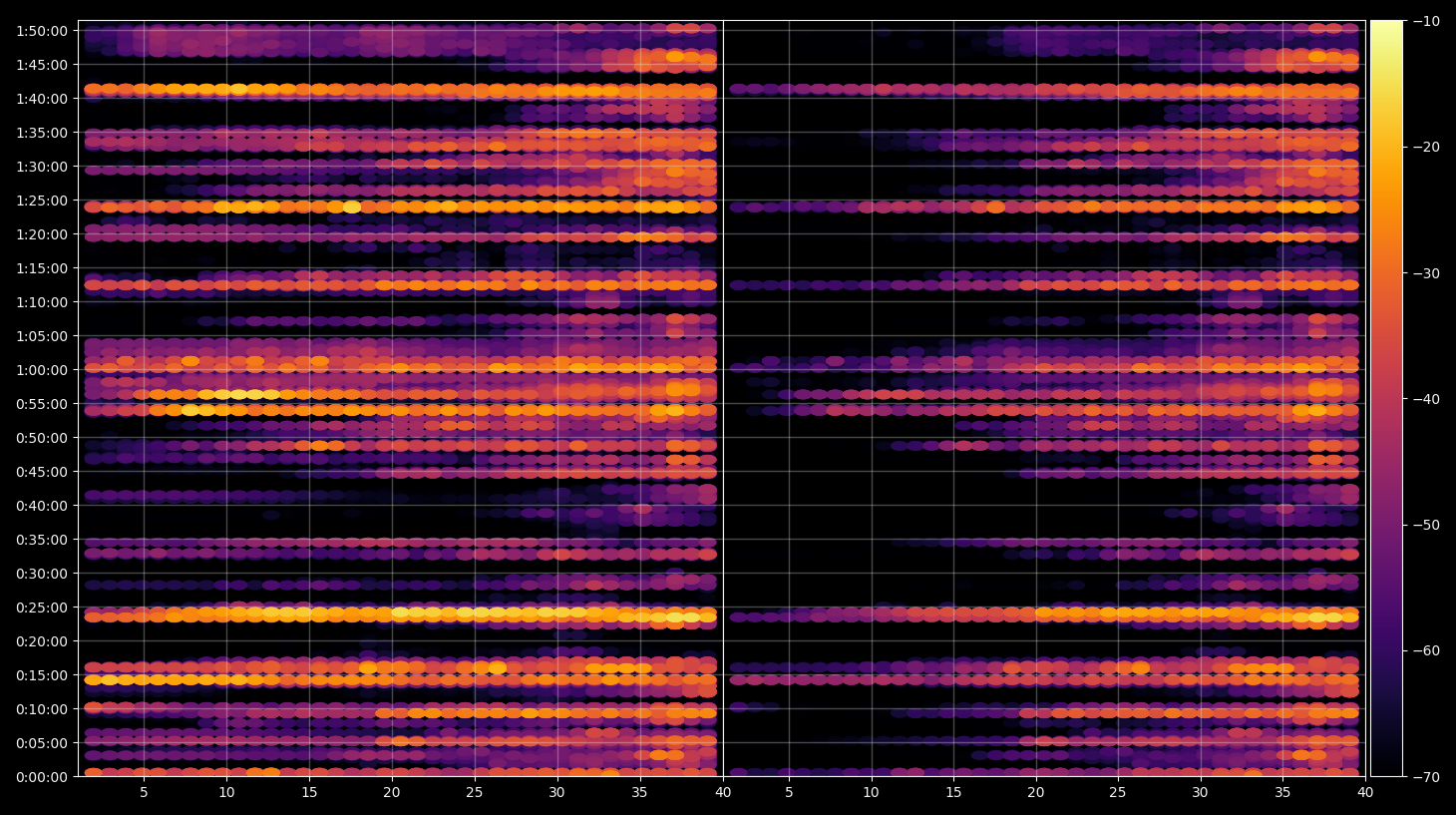Image resolution: width=1456 pixels, height=815 pixels.
Task: Click the 0:00:00 time axis label
Action: point(42,777)
